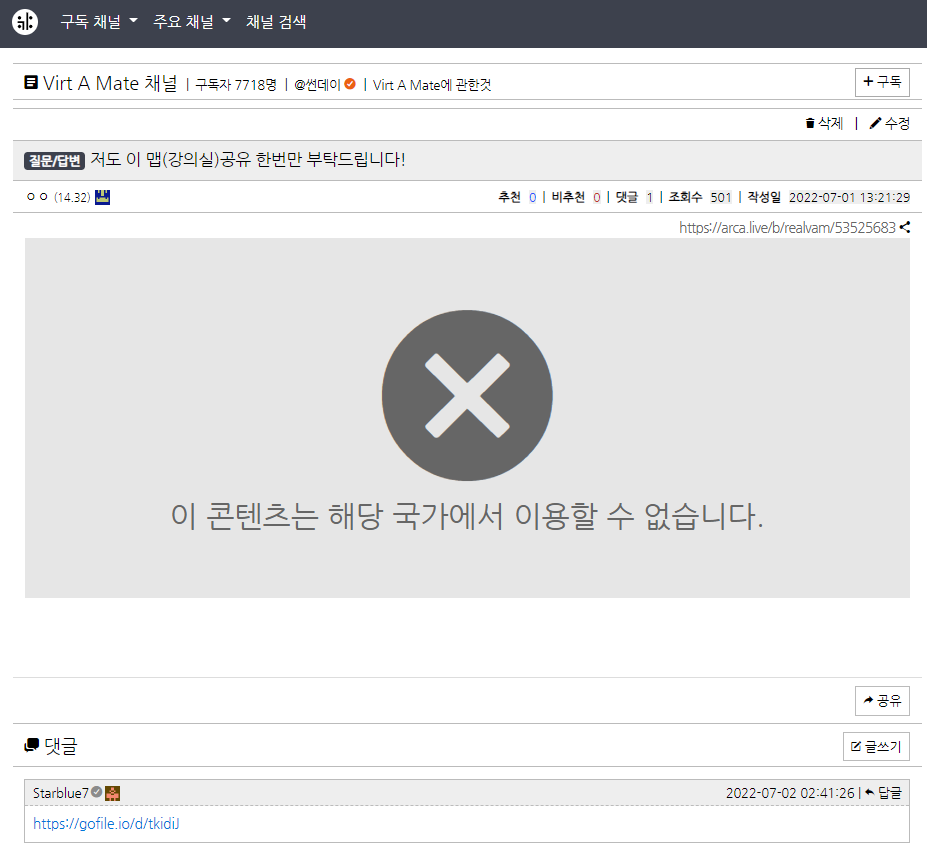The image size is (927, 853).
Task: Click the 추천 count 0
Action: pyautogui.click(x=533, y=197)
